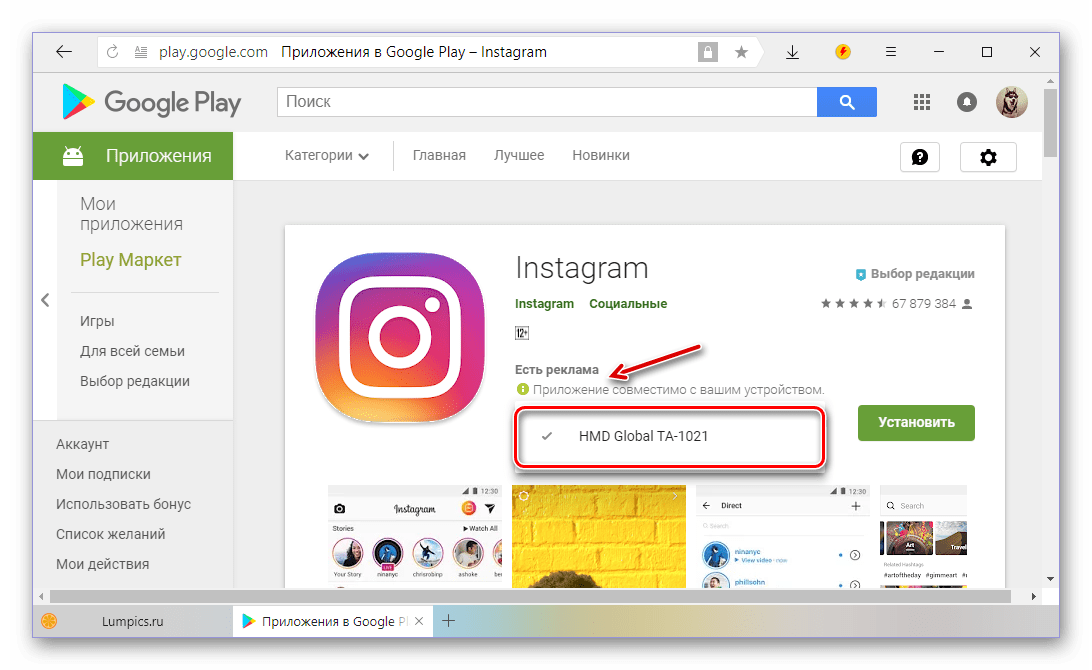Click the Приложения section header

133,156
